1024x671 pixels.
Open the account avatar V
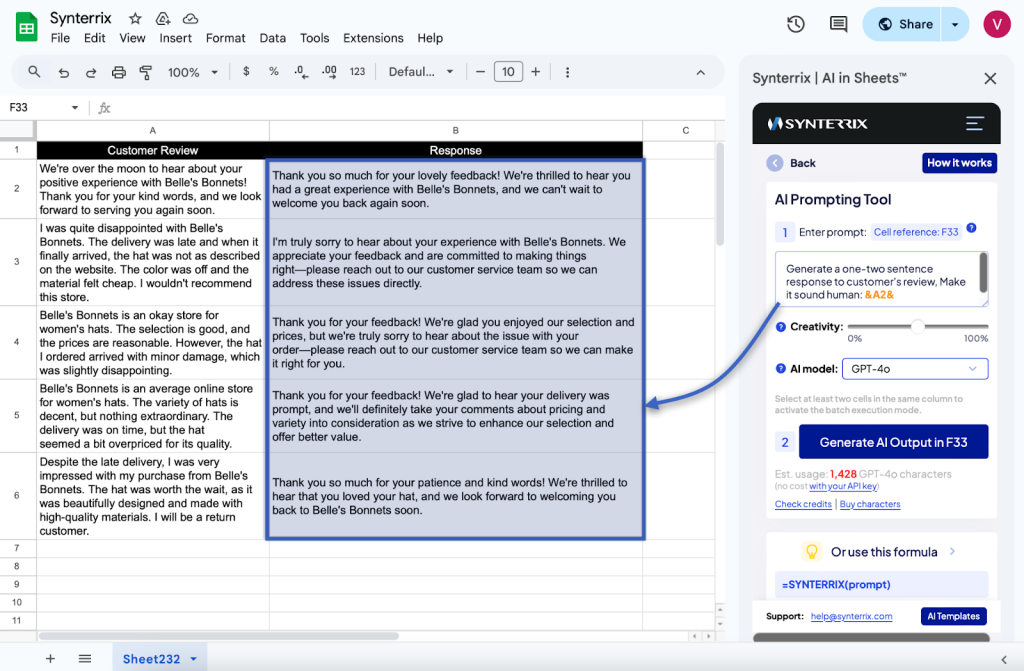coord(997,24)
